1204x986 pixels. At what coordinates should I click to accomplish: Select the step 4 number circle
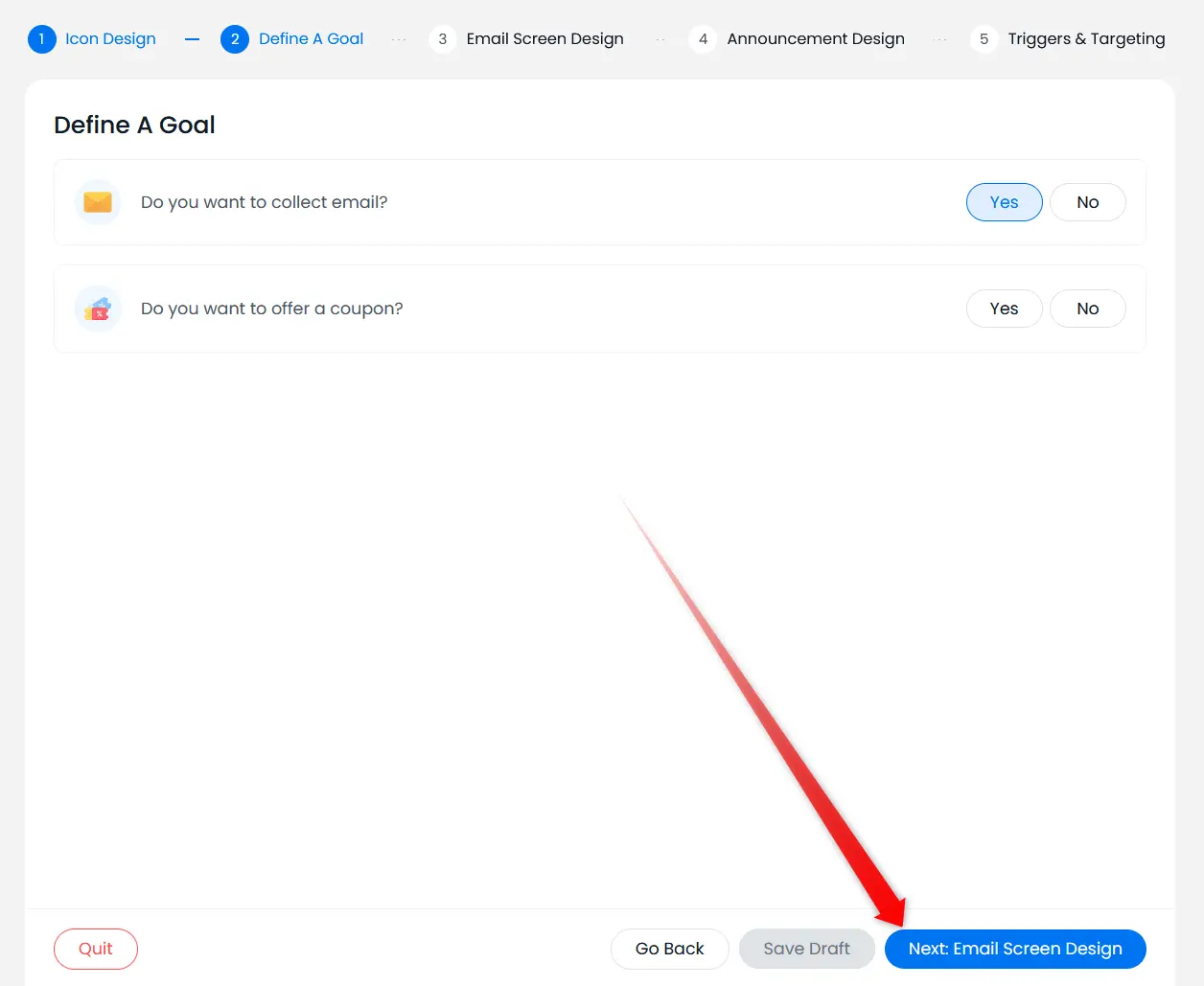pyautogui.click(x=703, y=39)
